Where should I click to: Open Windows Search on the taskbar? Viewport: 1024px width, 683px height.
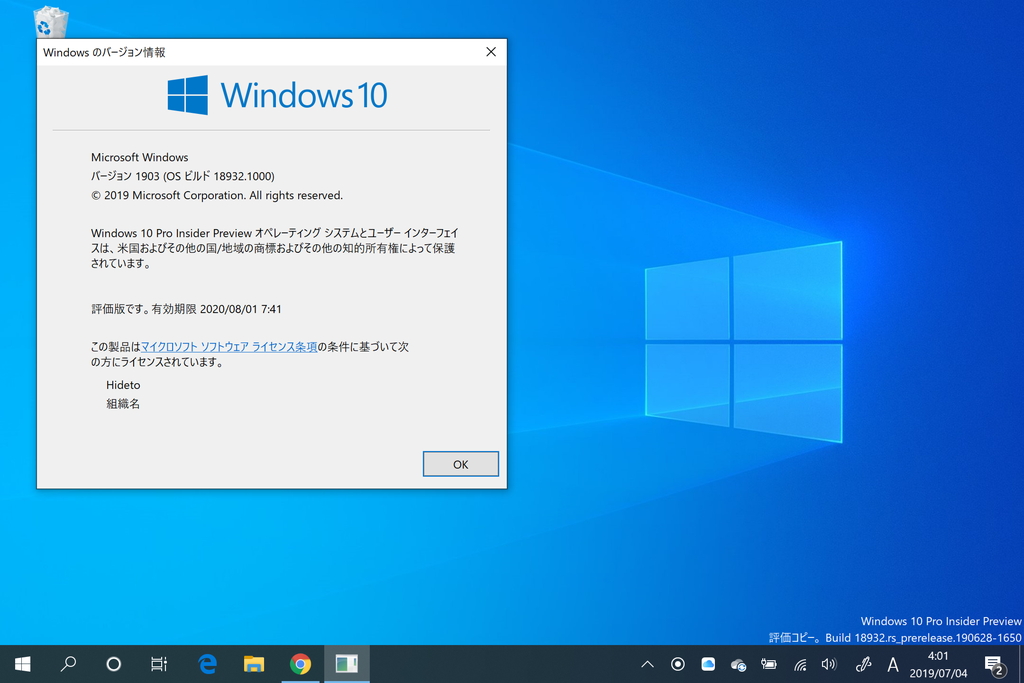[x=68, y=664]
